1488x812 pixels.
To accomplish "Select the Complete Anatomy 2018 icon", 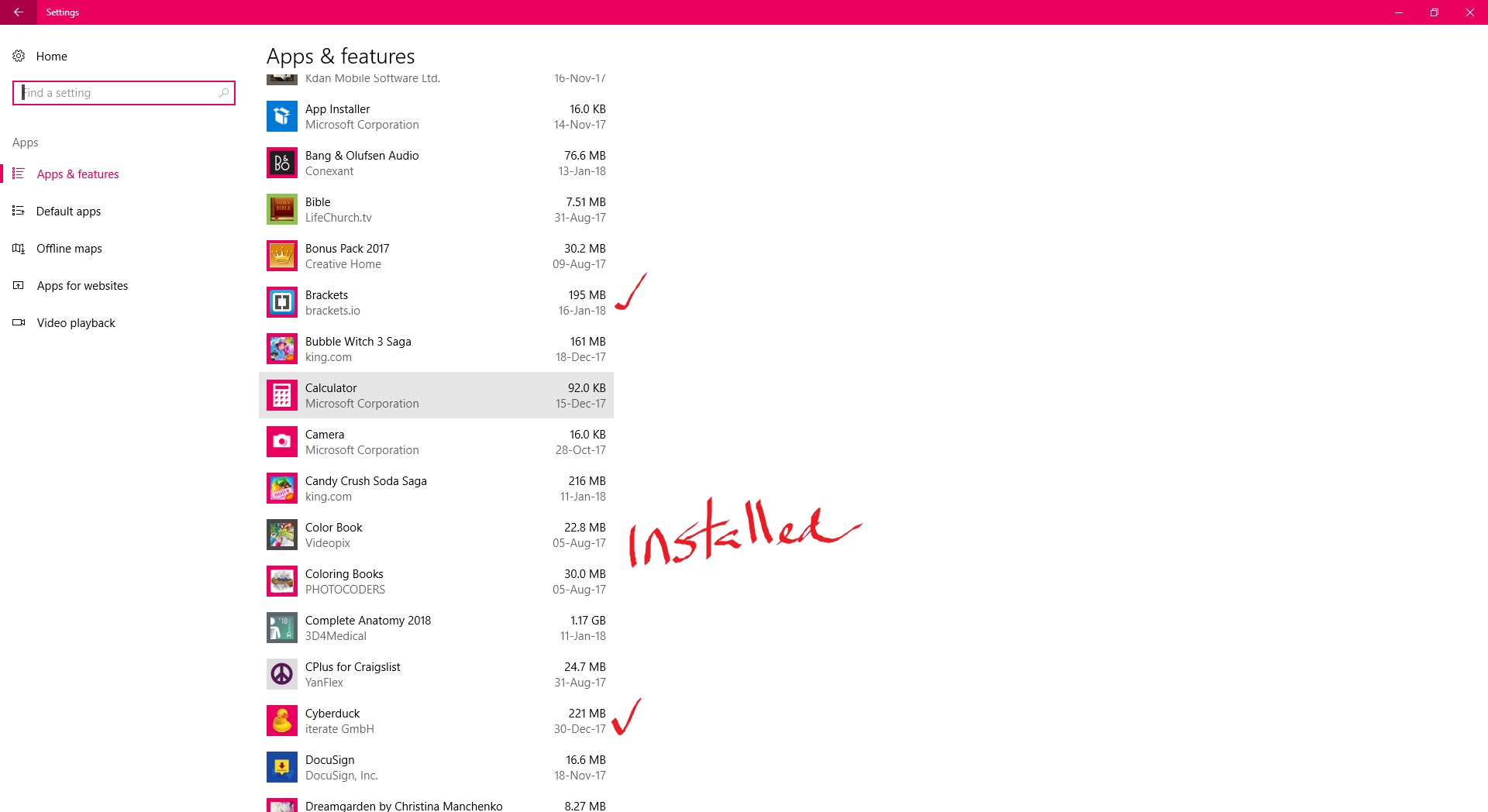I will [282, 628].
